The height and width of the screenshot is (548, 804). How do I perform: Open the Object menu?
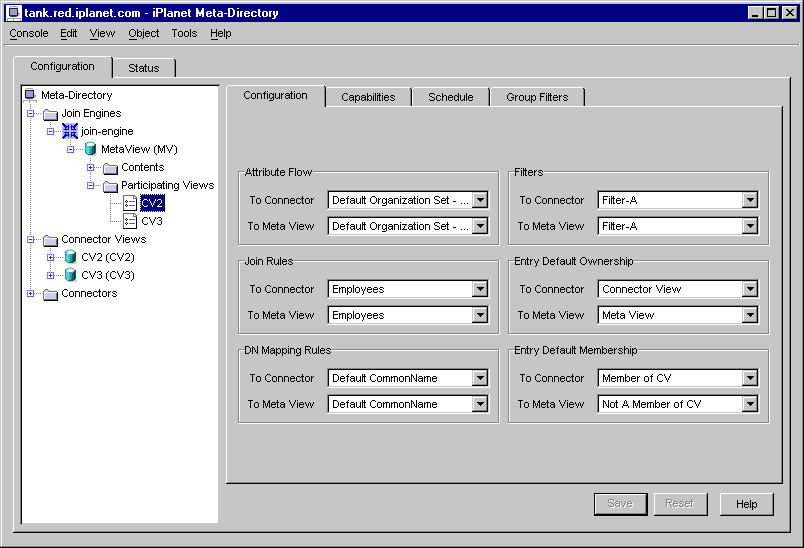pyautogui.click(x=144, y=33)
